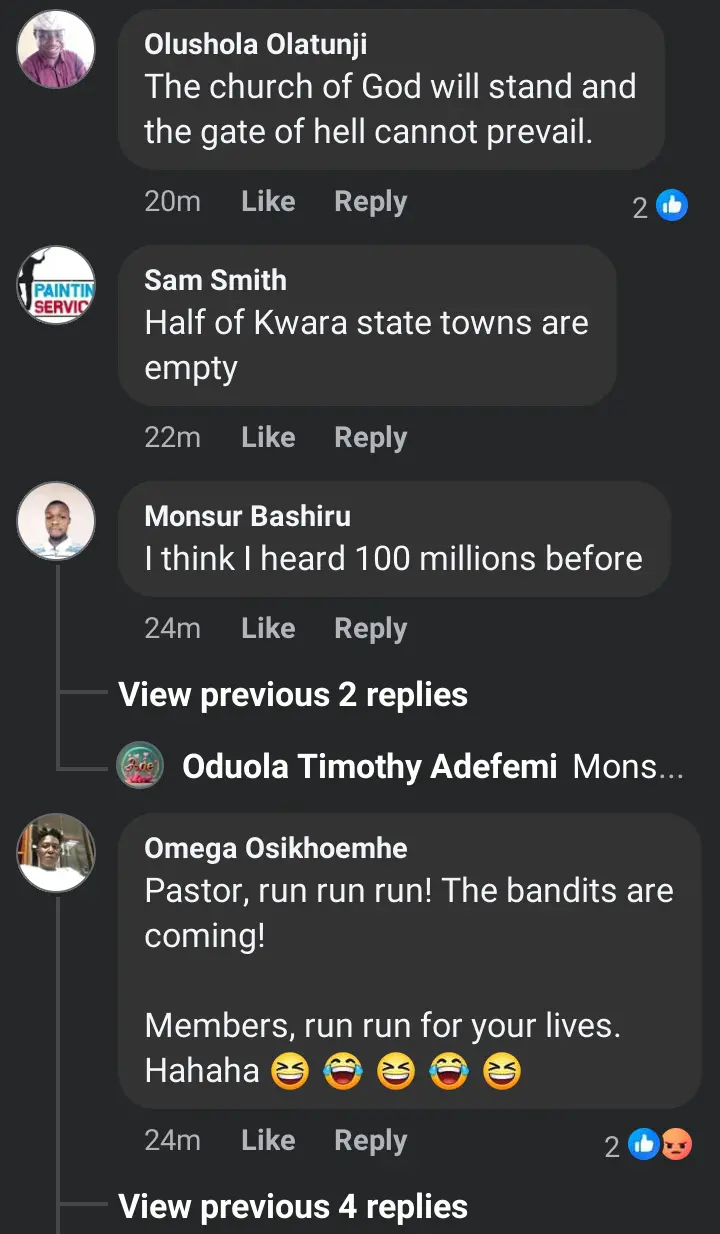Reply to Olushola Olatunji's comment
The height and width of the screenshot is (1234, 720).
[370, 202]
